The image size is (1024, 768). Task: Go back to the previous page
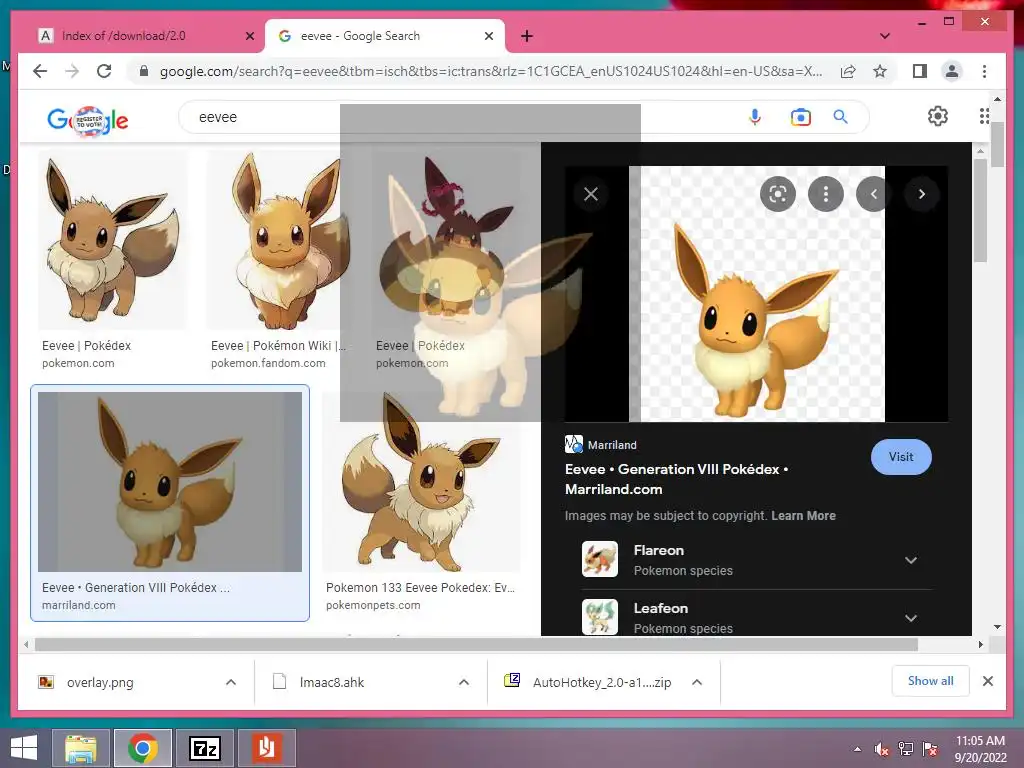click(x=40, y=71)
